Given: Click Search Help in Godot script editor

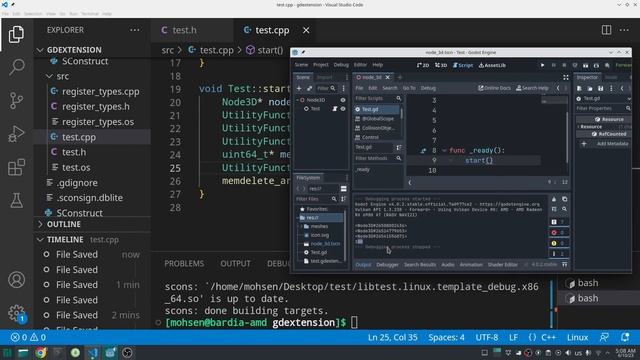Looking at the screenshot, I should point(532,88).
